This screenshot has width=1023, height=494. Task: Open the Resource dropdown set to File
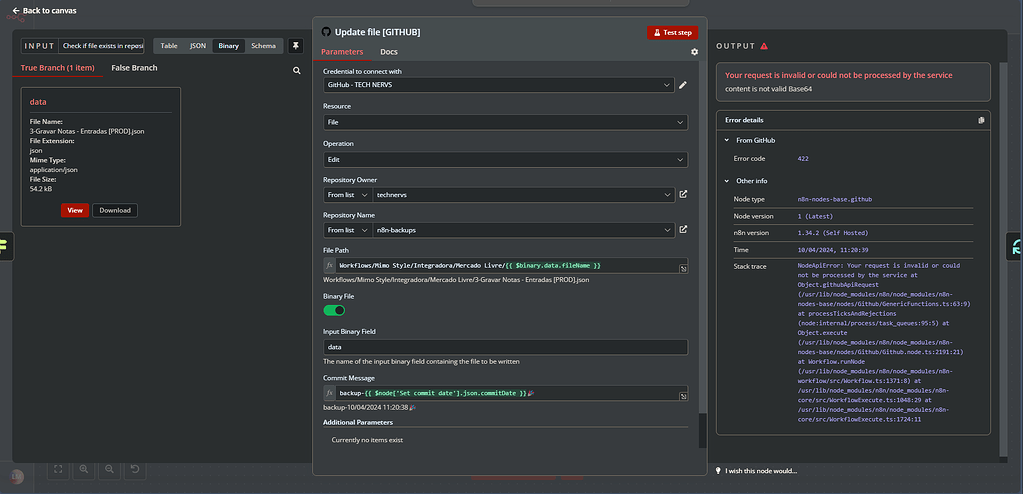[x=504, y=122]
